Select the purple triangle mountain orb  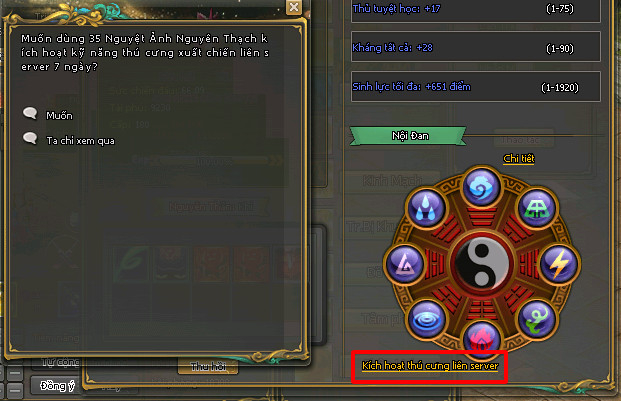tap(405, 264)
